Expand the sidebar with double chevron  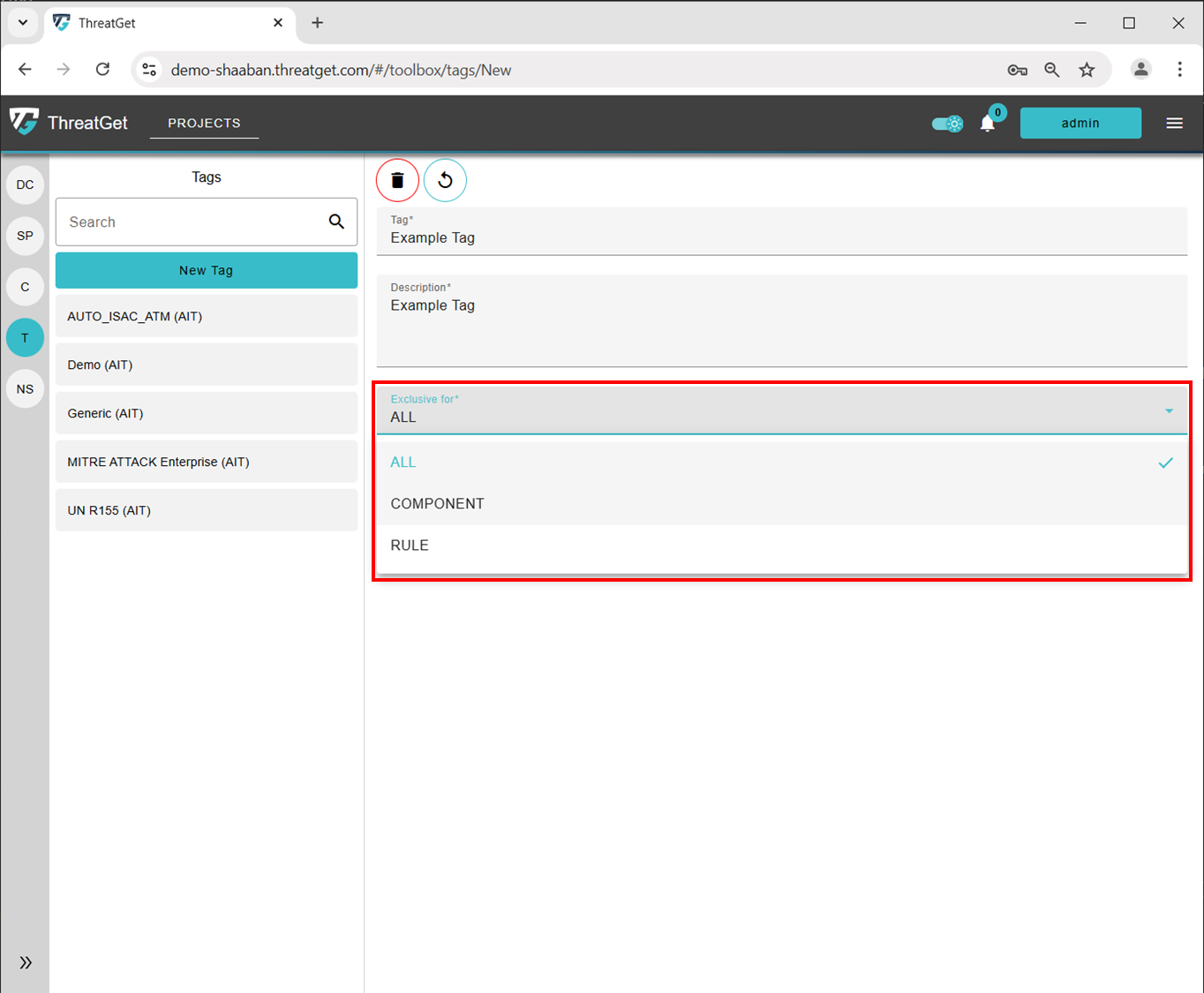click(26, 962)
